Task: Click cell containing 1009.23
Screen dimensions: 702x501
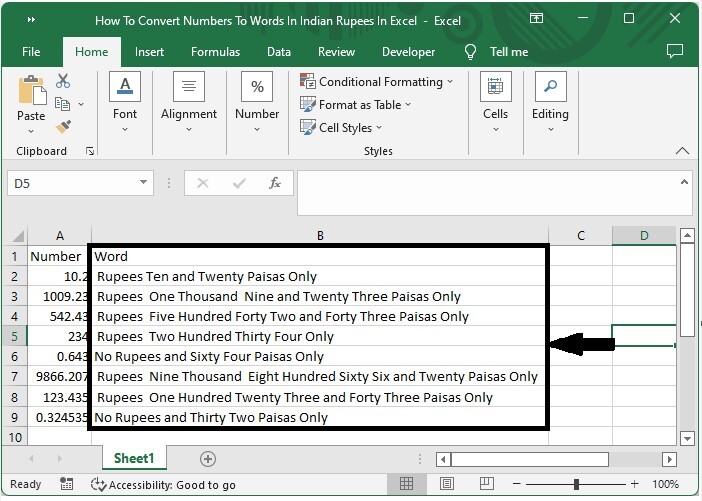Action: pos(60,296)
